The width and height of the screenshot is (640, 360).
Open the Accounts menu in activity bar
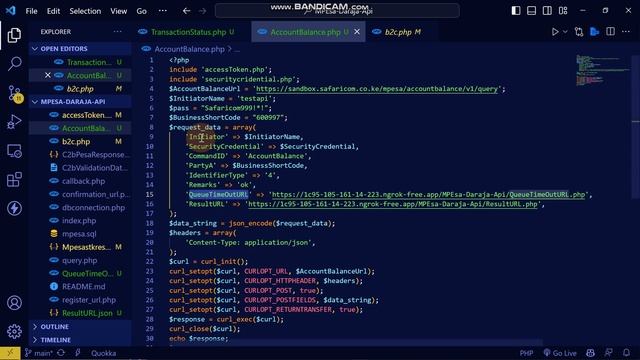(14, 303)
